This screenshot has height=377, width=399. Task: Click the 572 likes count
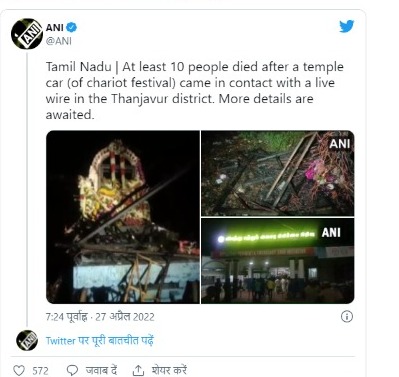[x=40, y=371]
